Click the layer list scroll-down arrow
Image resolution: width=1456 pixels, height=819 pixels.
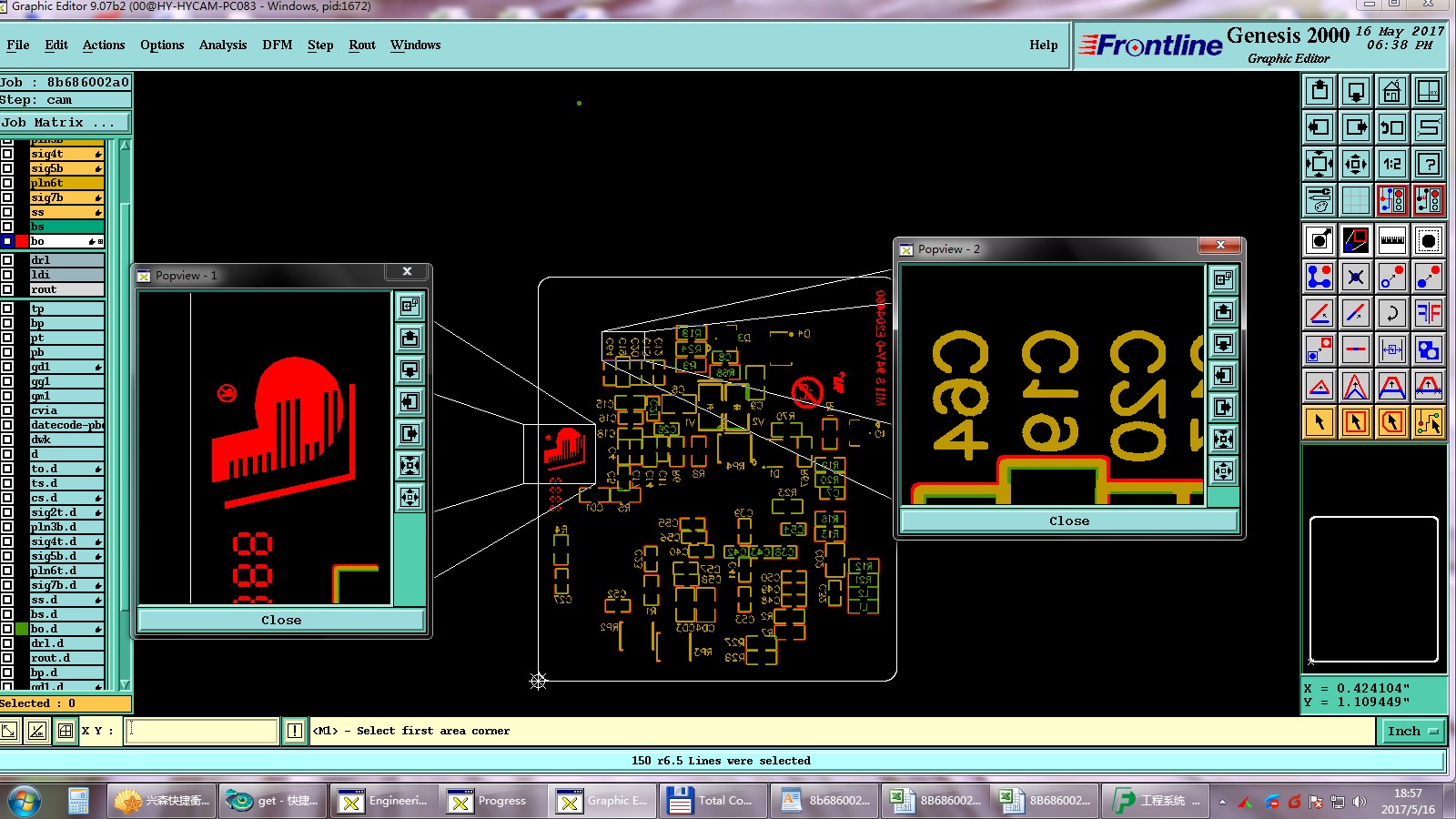tap(125, 684)
